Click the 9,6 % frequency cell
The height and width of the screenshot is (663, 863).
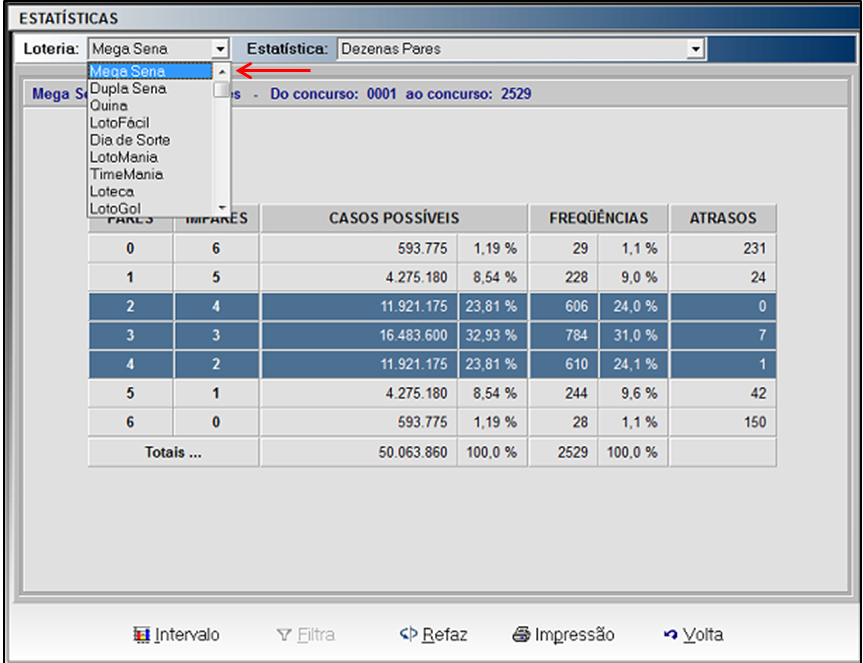(x=633, y=393)
